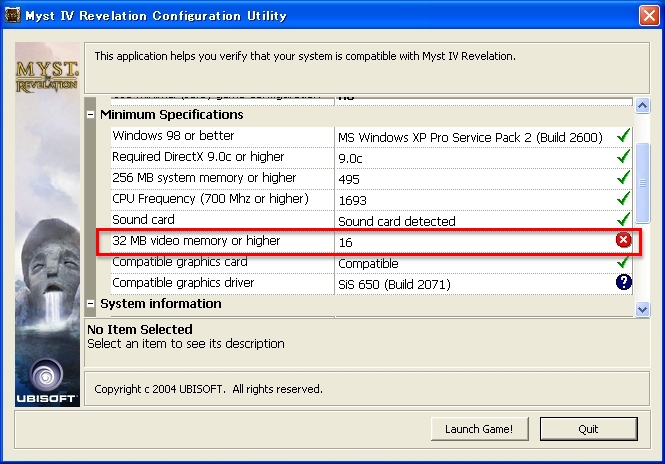This screenshot has width=665, height=464.
Task: Click the 'Minimum Specifications' section heading
Action: pyautogui.click(x=172, y=115)
